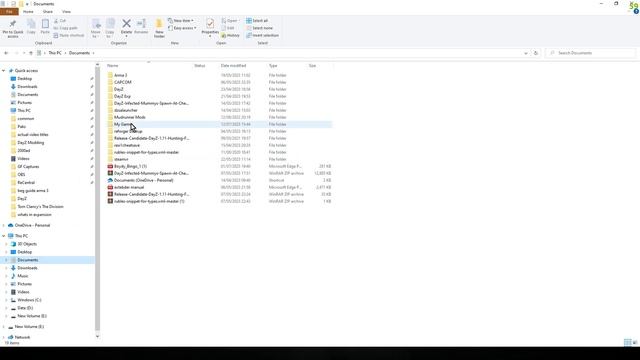640x360 pixels.
Task: Click the Delete X icon
Action: 127,24
